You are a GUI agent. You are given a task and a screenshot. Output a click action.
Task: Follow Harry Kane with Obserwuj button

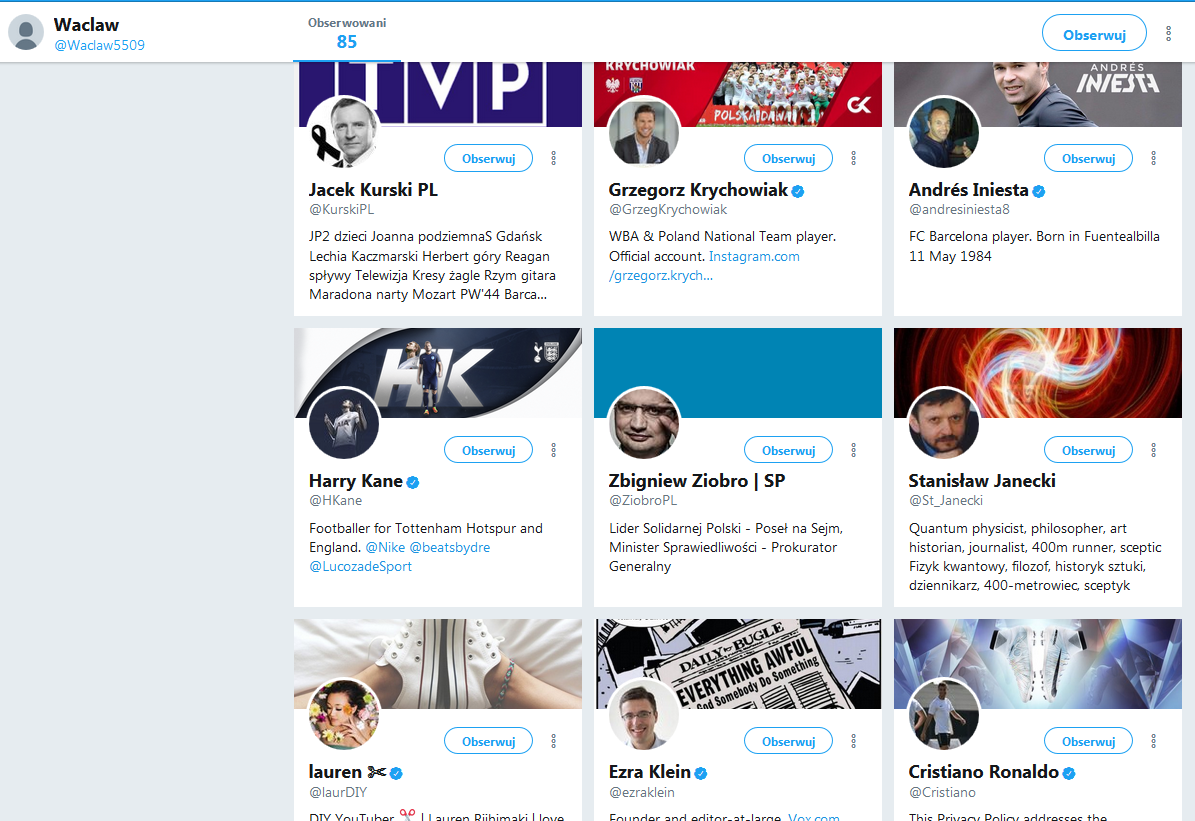point(488,450)
